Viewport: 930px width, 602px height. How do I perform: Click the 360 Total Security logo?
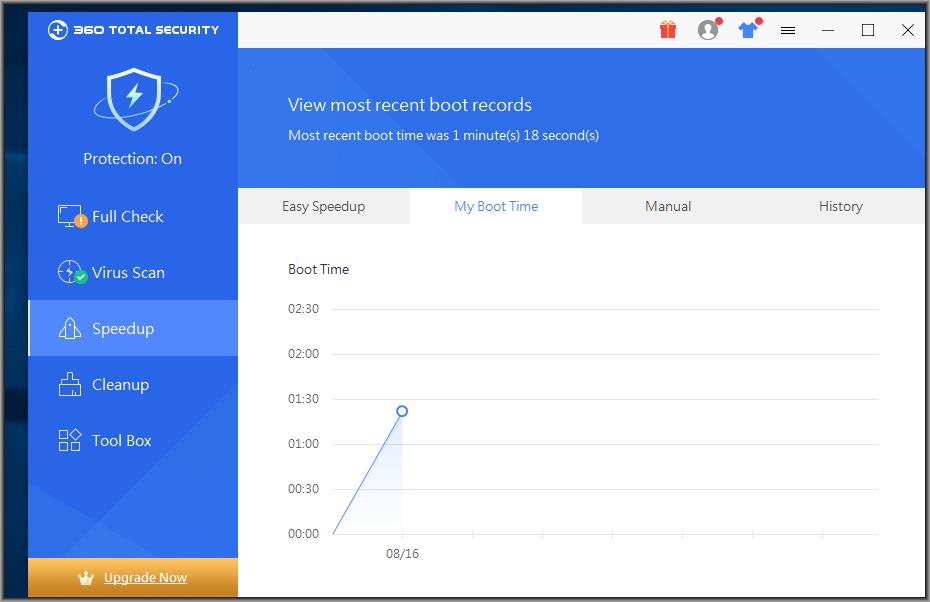tap(133, 30)
